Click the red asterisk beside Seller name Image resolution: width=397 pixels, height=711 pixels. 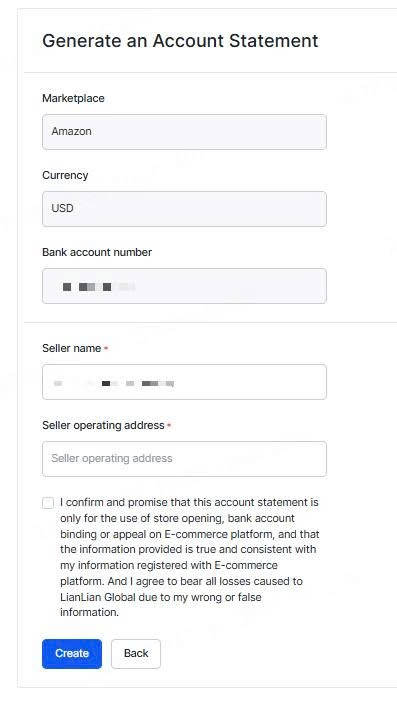coord(106,348)
